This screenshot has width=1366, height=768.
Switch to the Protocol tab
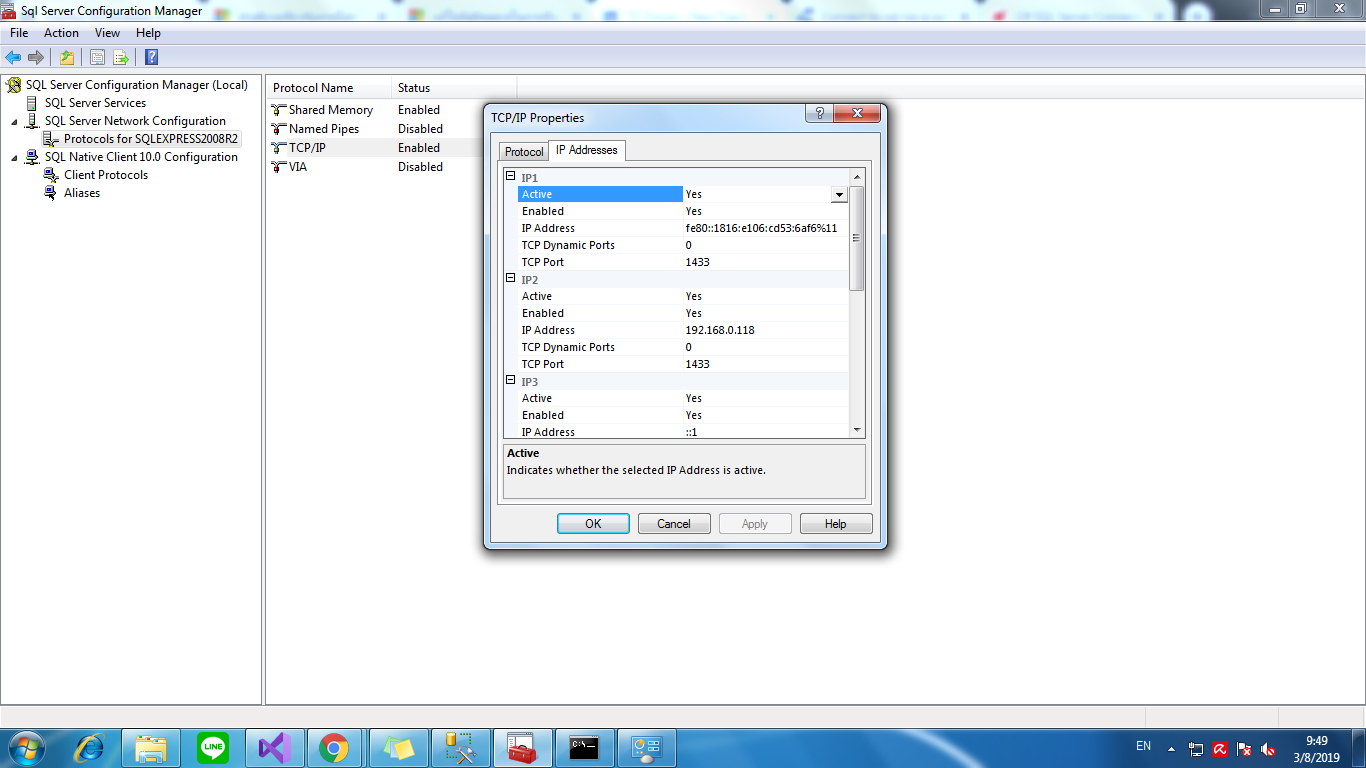tap(524, 152)
